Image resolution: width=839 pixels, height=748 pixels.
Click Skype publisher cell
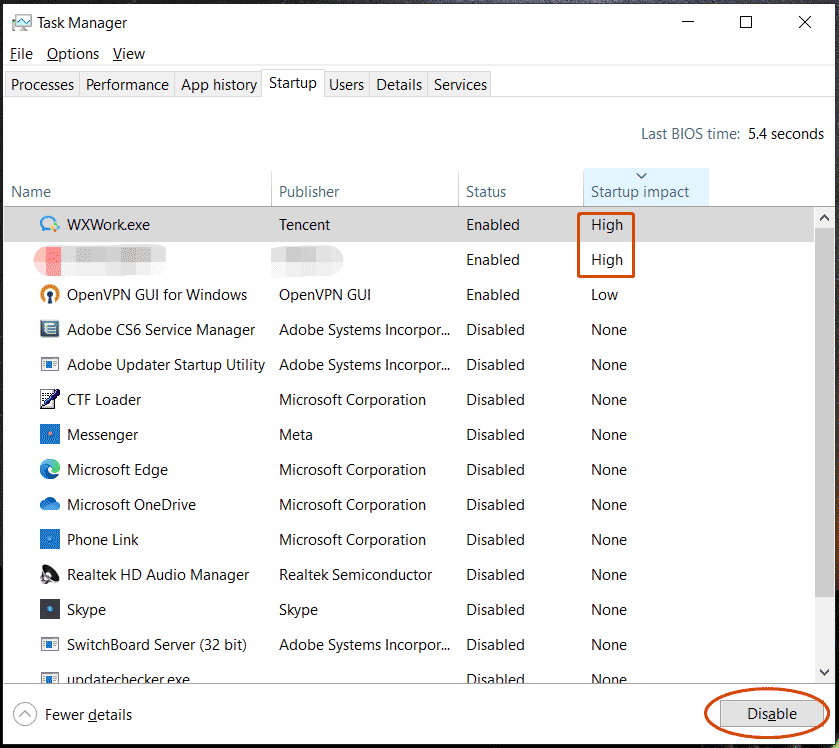298,610
